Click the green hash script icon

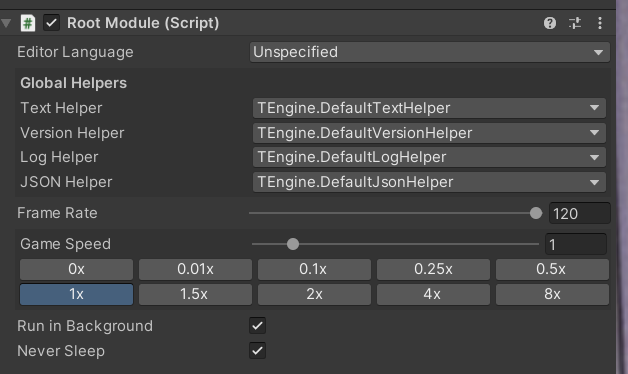tap(28, 23)
